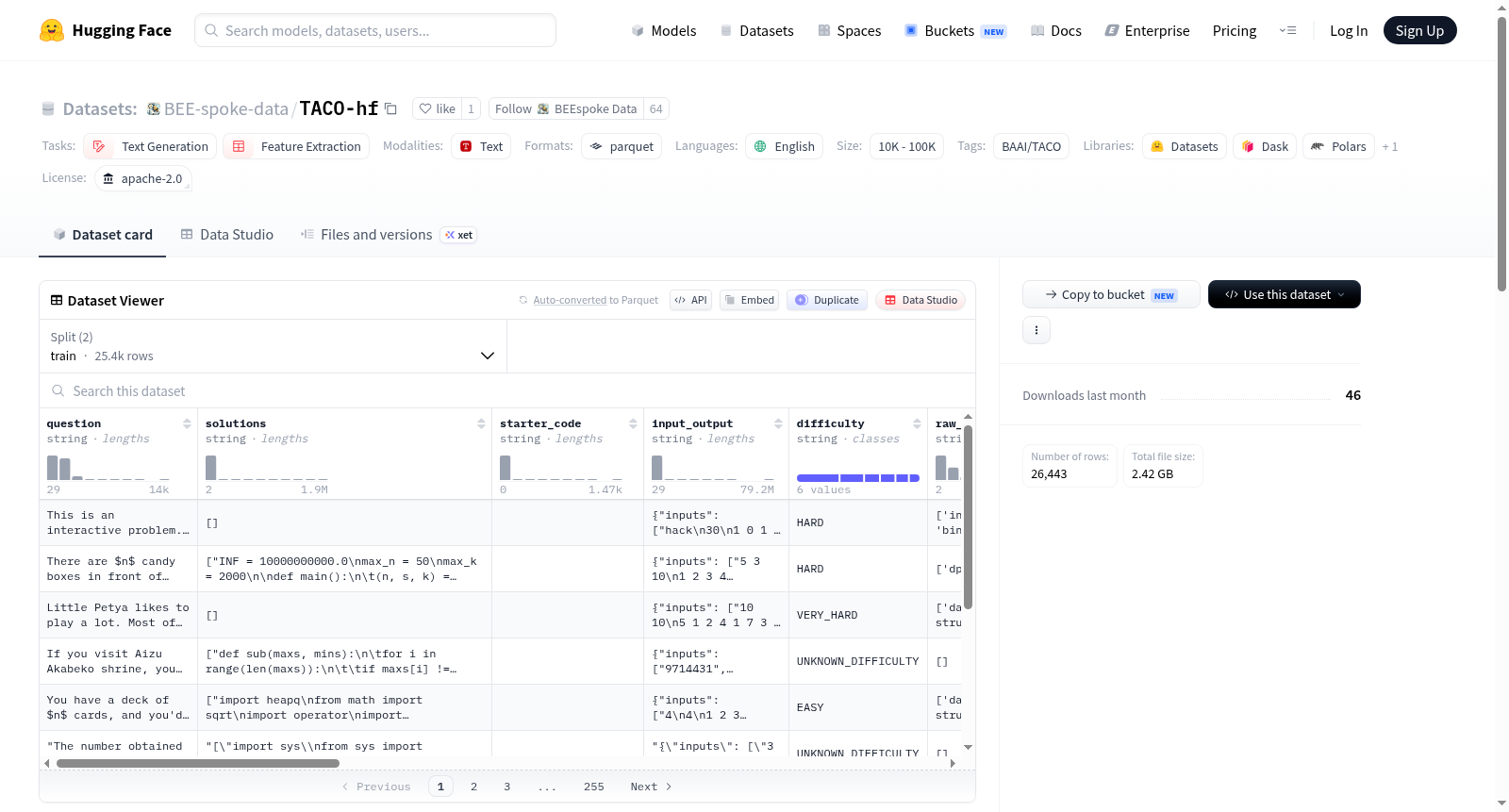The width and height of the screenshot is (1509, 812).
Task: Select the Text modality tag
Action: [x=481, y=146]
